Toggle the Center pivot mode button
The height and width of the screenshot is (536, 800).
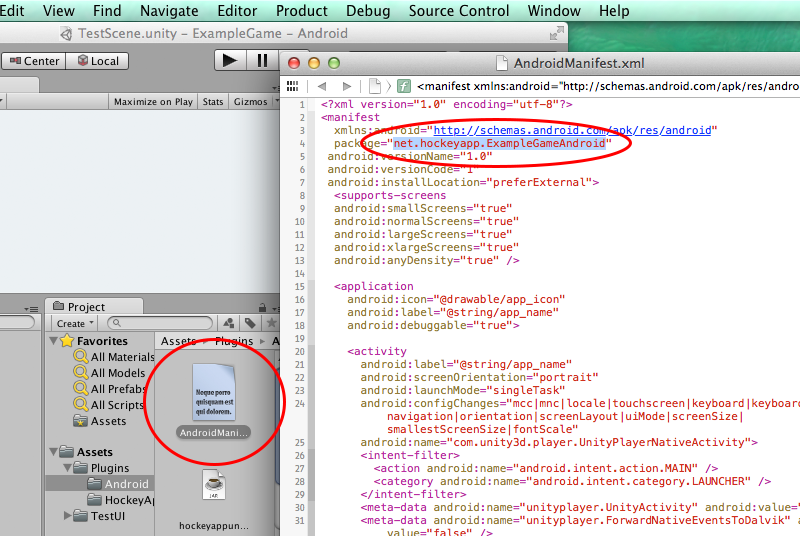(34, 61)
